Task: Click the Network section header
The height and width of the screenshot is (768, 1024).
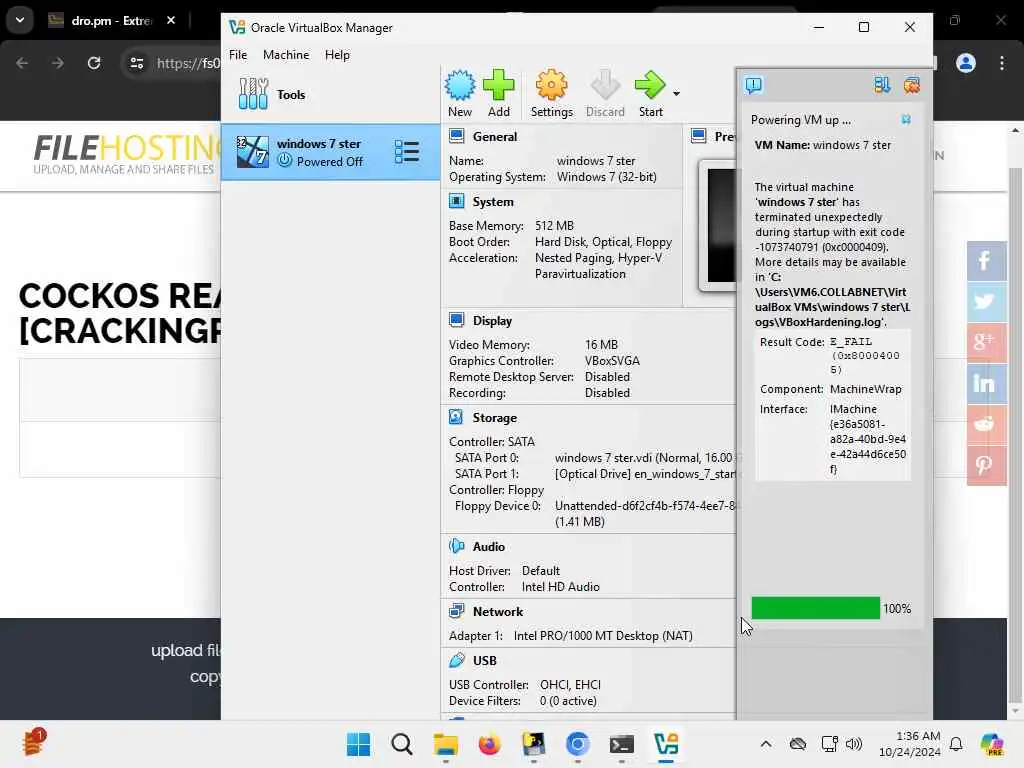Action: (x=498, y=612)
